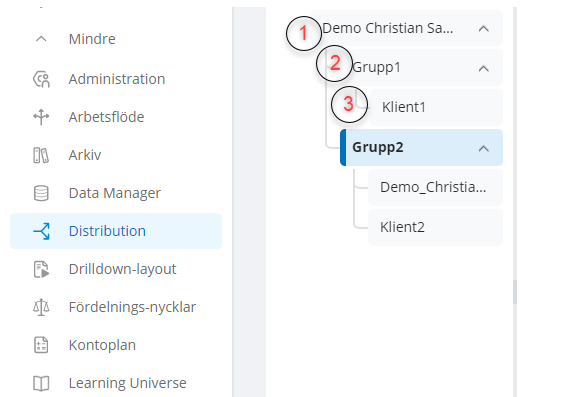Open Administration in the sidebar
The height and width of the screenshot is (397, 579).
pos(117,79)
